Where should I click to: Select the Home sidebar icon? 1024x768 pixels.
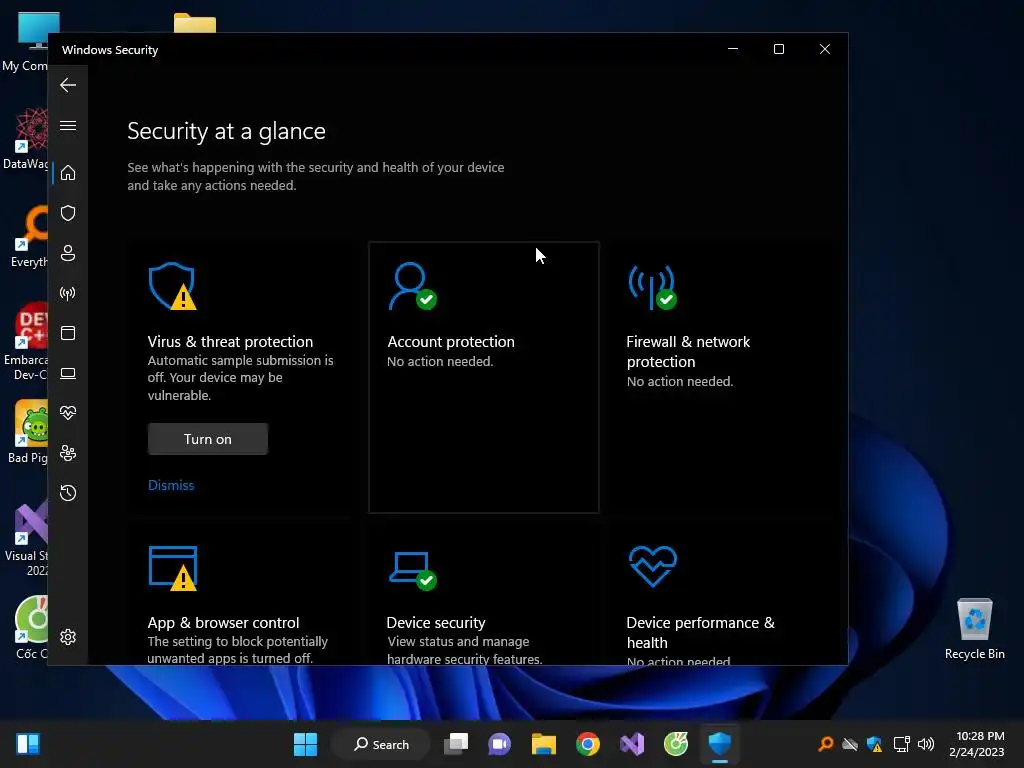point(68,173)
